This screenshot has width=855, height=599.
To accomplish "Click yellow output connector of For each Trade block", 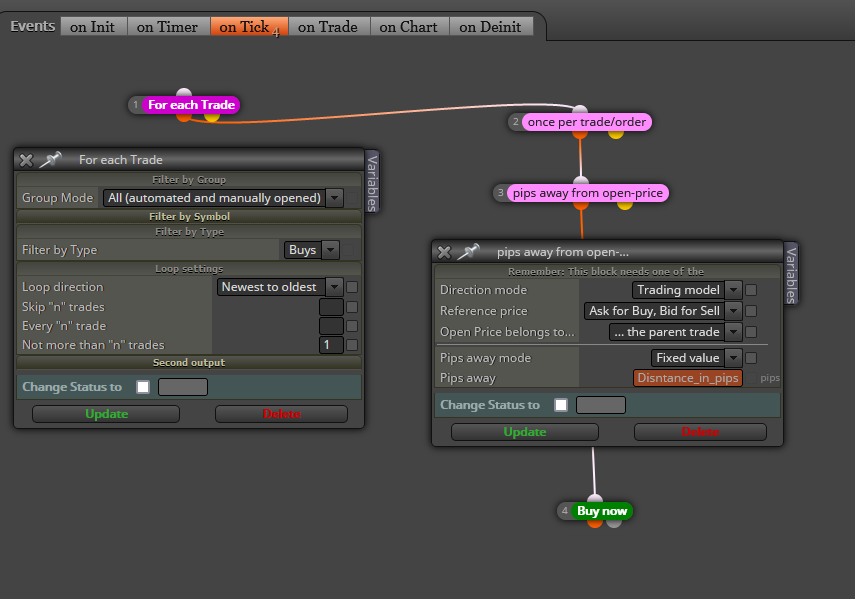I will [212, 117].
